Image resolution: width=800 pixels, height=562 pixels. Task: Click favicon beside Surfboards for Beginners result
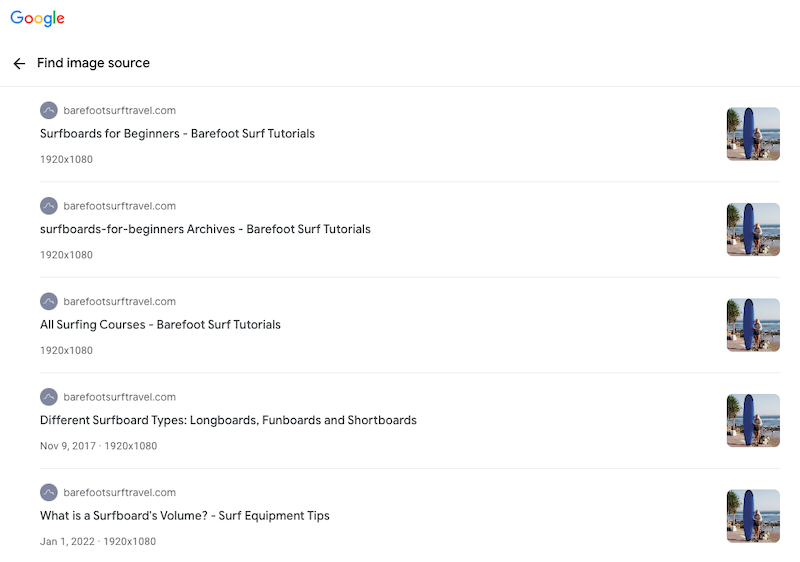pyautogui.click(x=49, y=110)
